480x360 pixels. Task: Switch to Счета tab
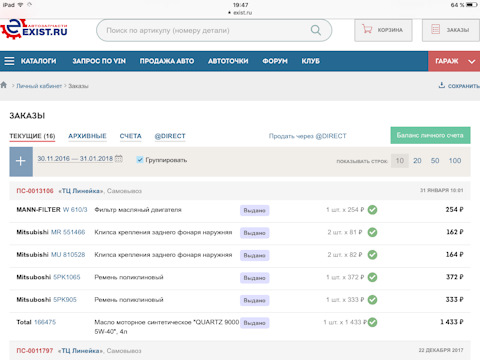[x=131, y=136]
